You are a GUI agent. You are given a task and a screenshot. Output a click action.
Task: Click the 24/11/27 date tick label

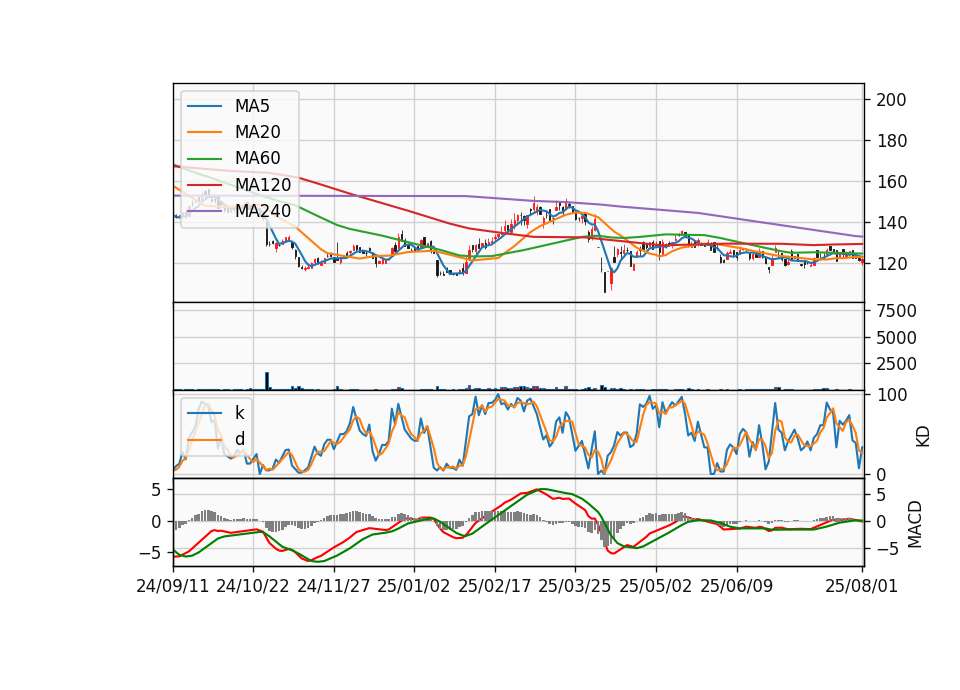[334, 586]
